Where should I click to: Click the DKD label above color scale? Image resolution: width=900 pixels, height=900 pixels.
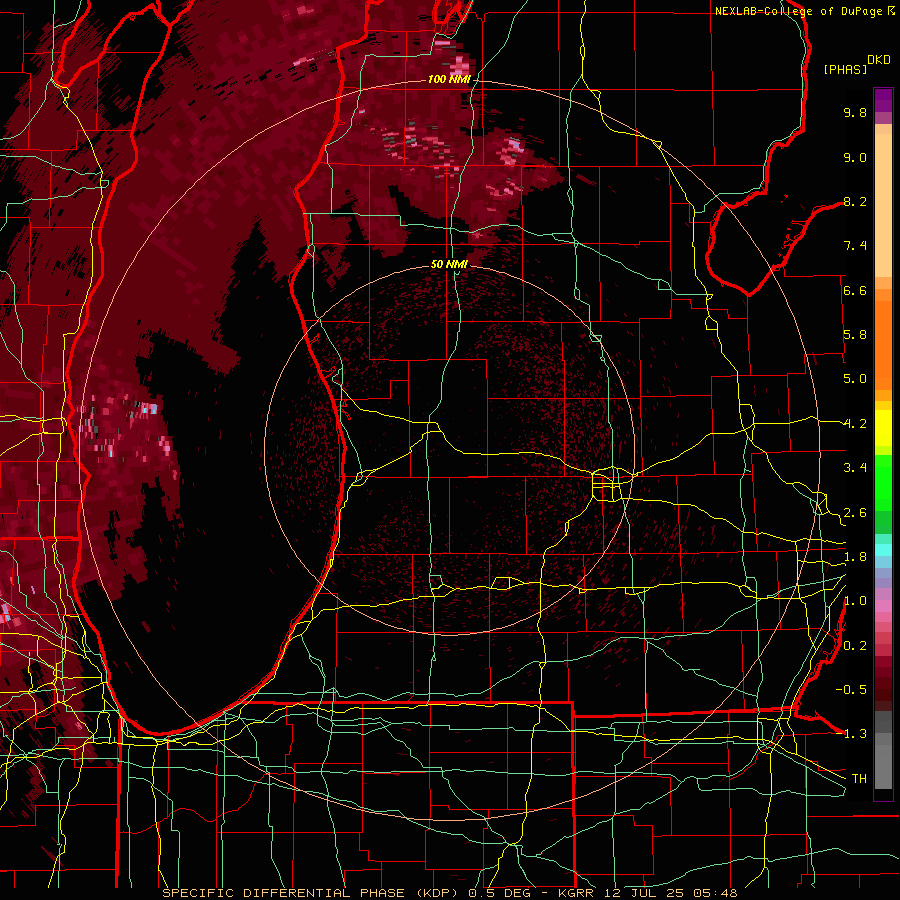[x=879, y=60]
